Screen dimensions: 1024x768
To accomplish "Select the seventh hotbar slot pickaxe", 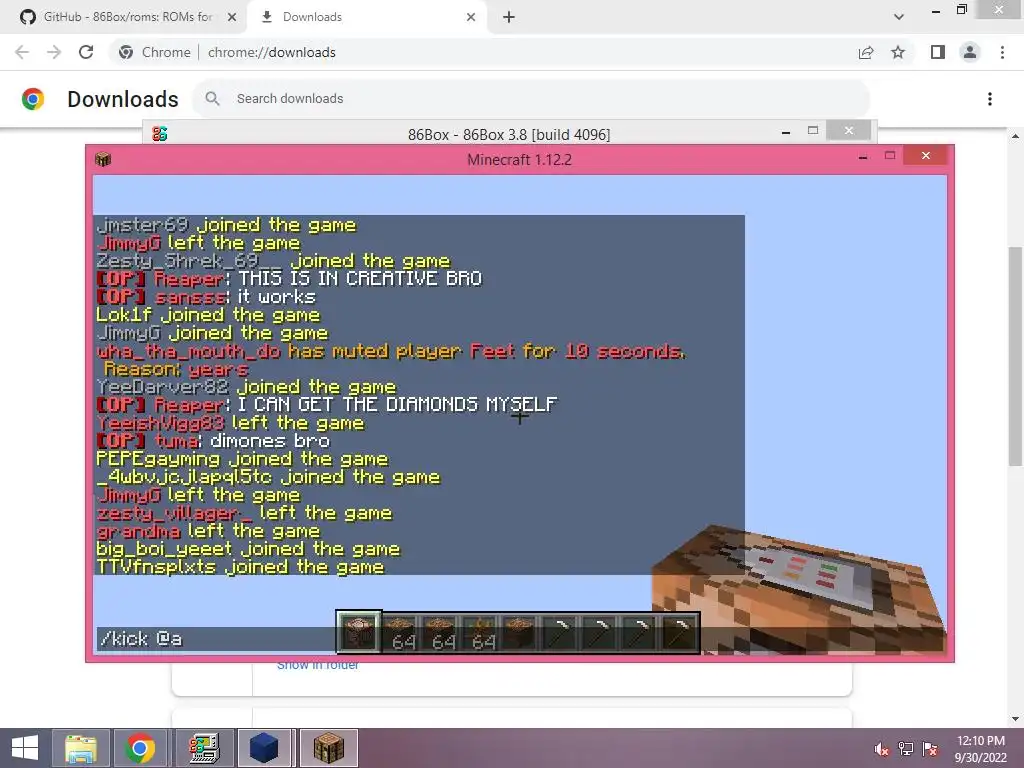I will tap(599, 632).
